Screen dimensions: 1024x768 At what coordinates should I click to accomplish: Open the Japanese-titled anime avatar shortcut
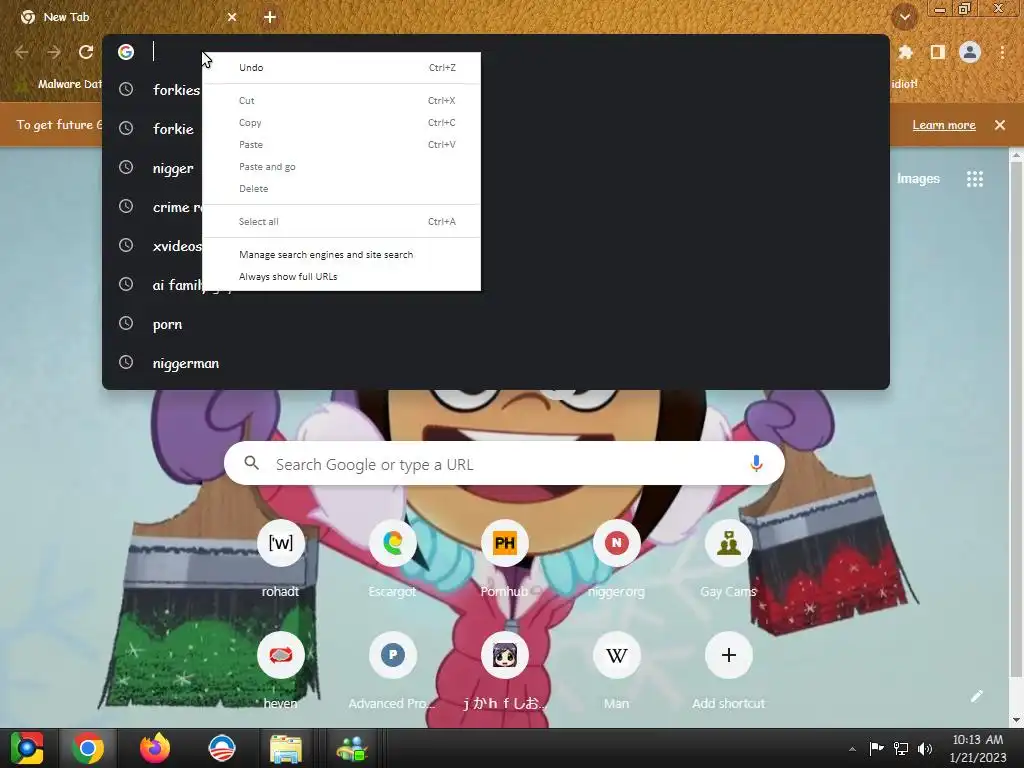point(504,655)
